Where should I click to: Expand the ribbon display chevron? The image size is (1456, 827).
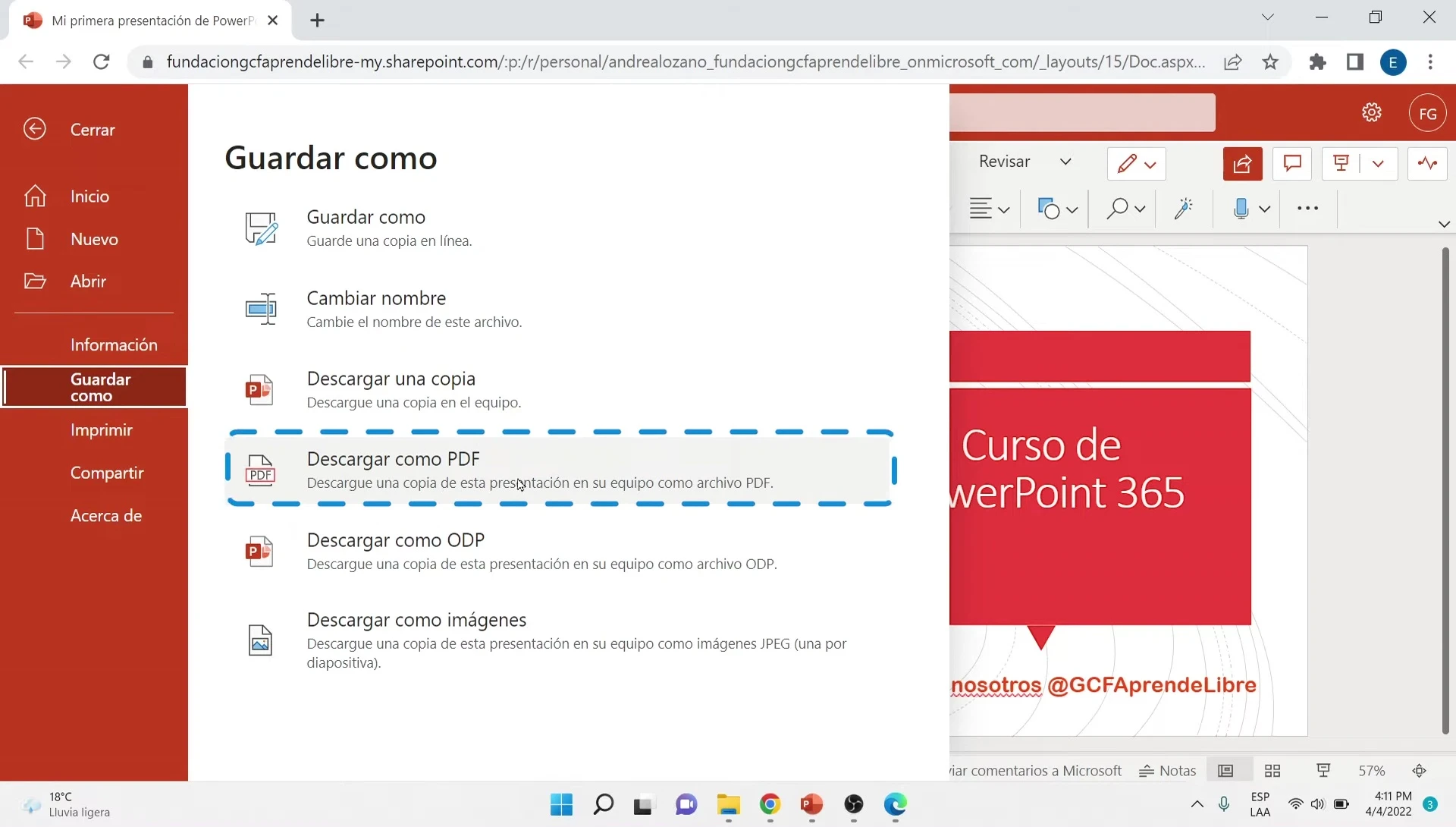pos(1444,224)
